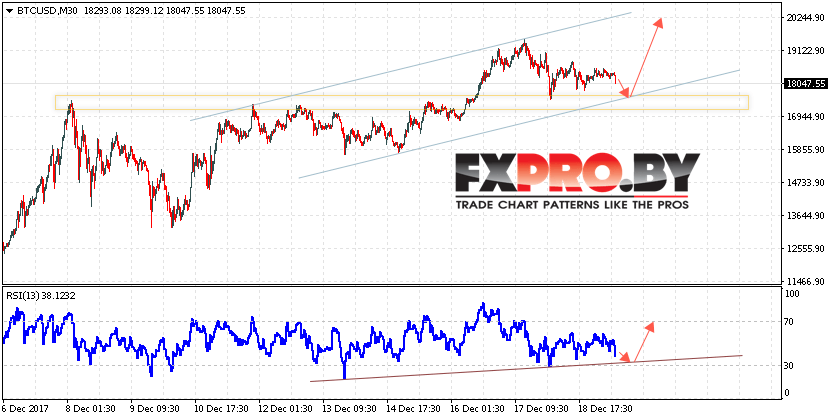This screenshot has height=420, width=829.
Task: Select the lower channel trendline
Action: 519,124
